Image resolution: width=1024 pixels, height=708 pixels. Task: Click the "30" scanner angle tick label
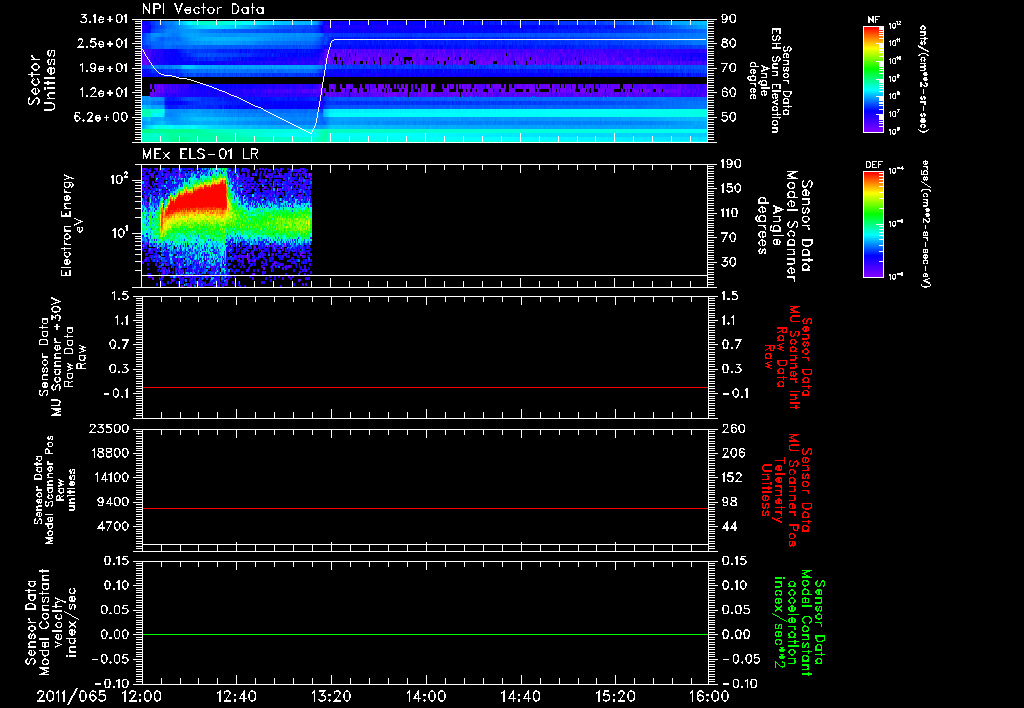[729, 263]
